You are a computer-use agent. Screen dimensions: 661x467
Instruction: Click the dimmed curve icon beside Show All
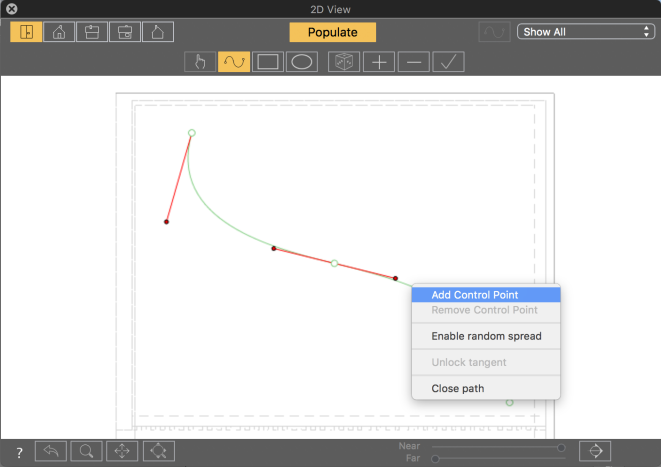[494, 32]
